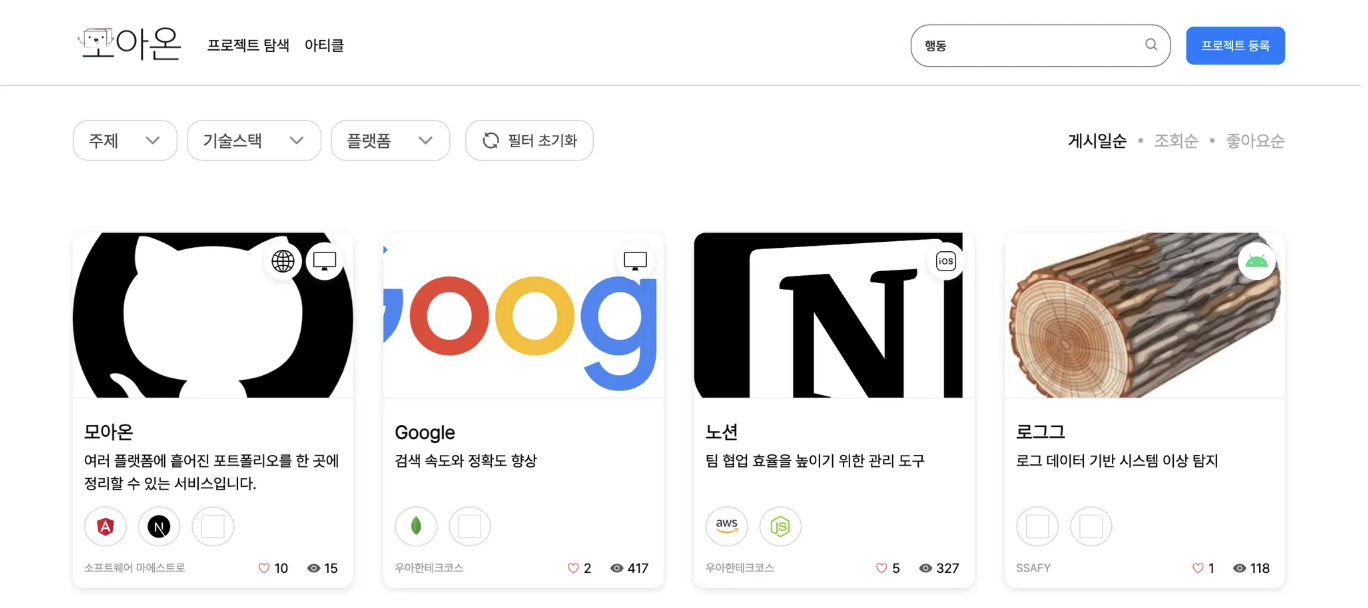The height and width of the screenshot is (608, 1368).
Task: Open the globe web link on the 모아온 card
Action: click(283, 261)
